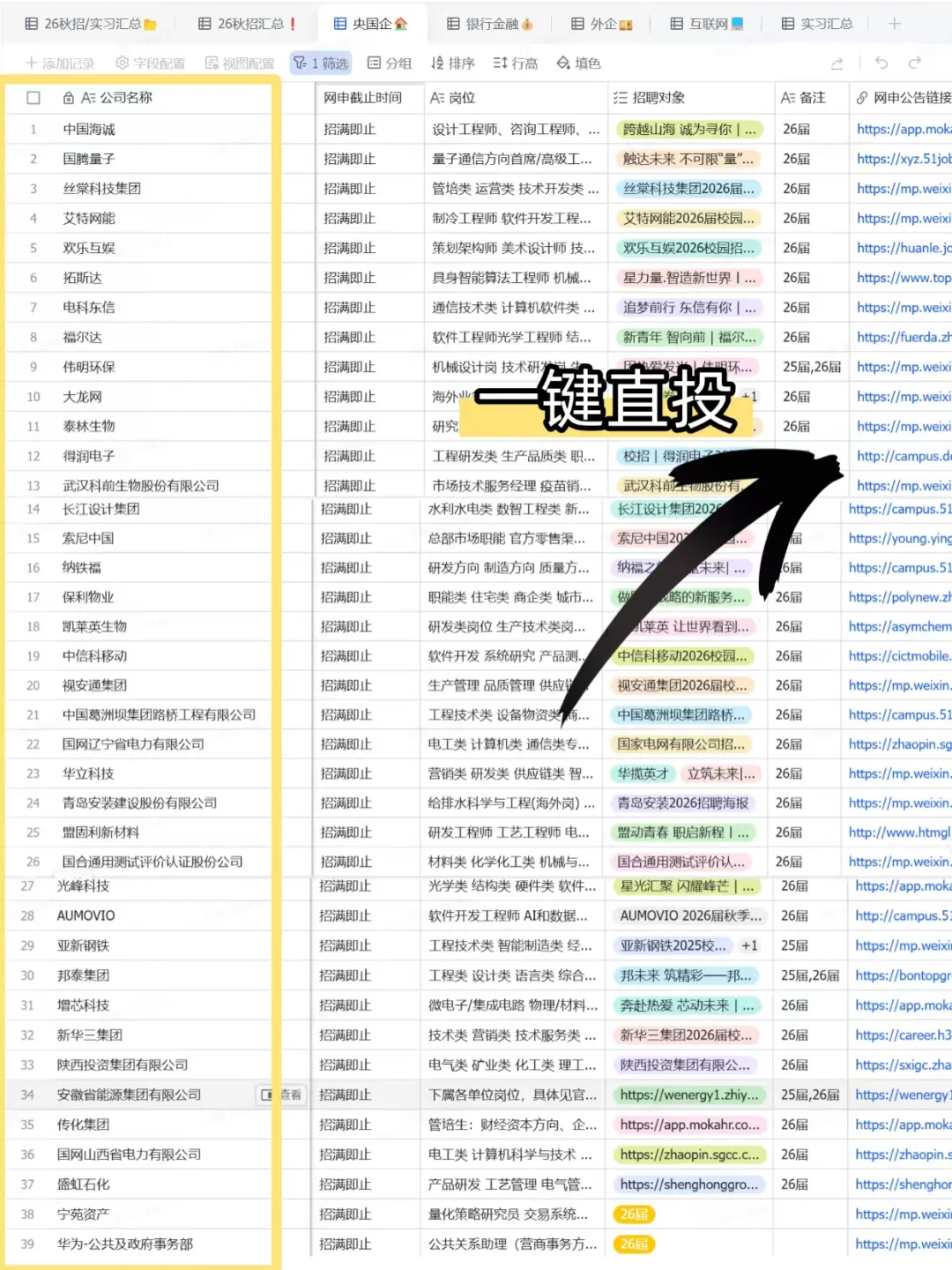Screen dimensions: 952x1270
Task: Open the https://cictmobile link for 中信科移动
Action: pos(900,656)
